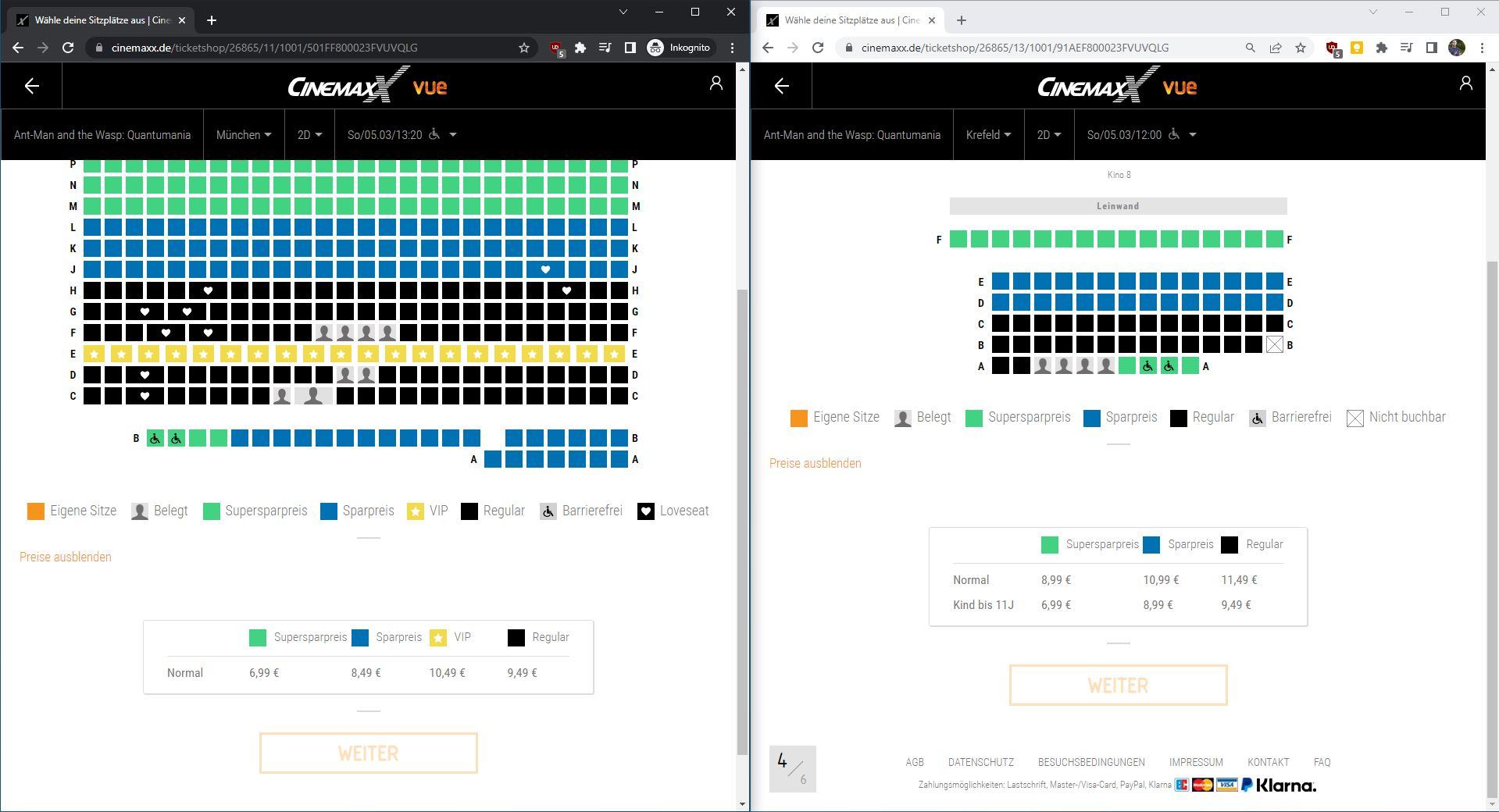Click WEITER button in left window
Image resolution: width=1499 pixels, height=812 pixels.
368,753
